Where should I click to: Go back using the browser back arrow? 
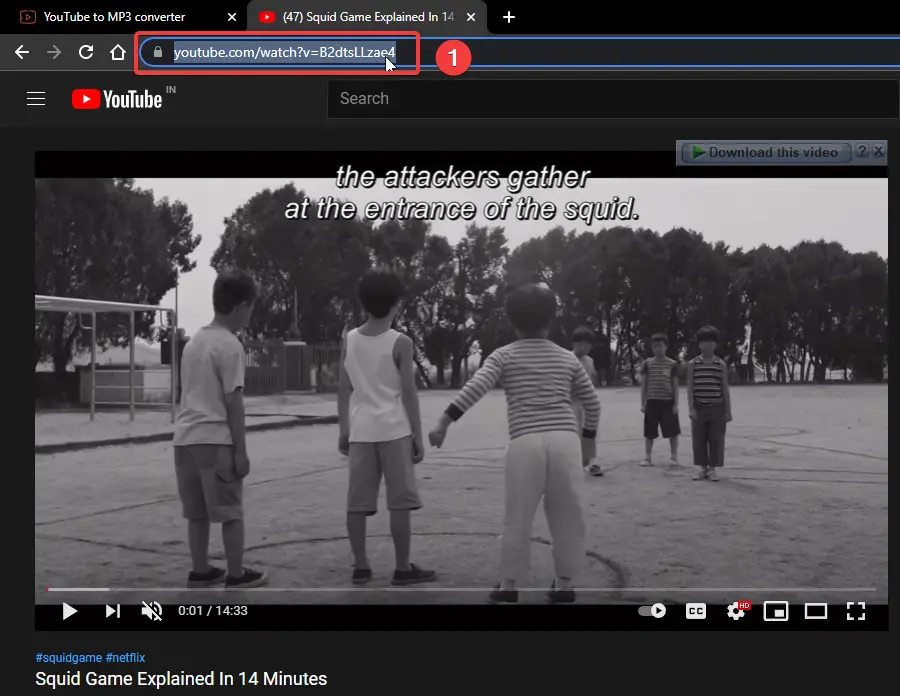point(22,52)
